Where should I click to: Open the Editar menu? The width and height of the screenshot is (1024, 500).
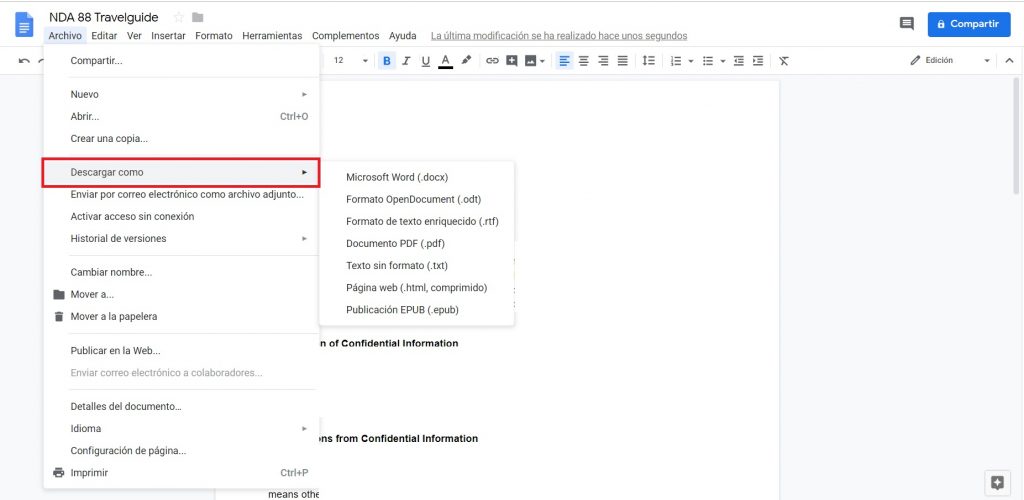[104, 36]
